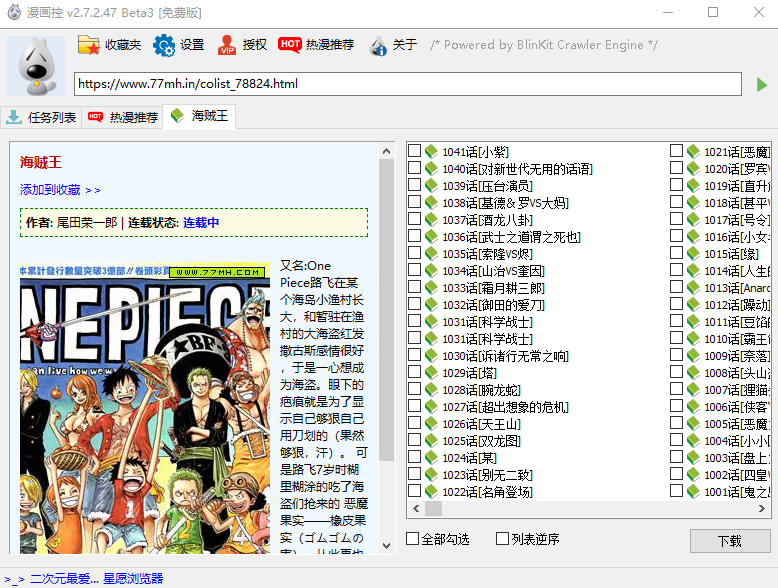Enable 列表逆序 reverse list checkbox
Screen dimensions: 778x588
click(503, 538)
